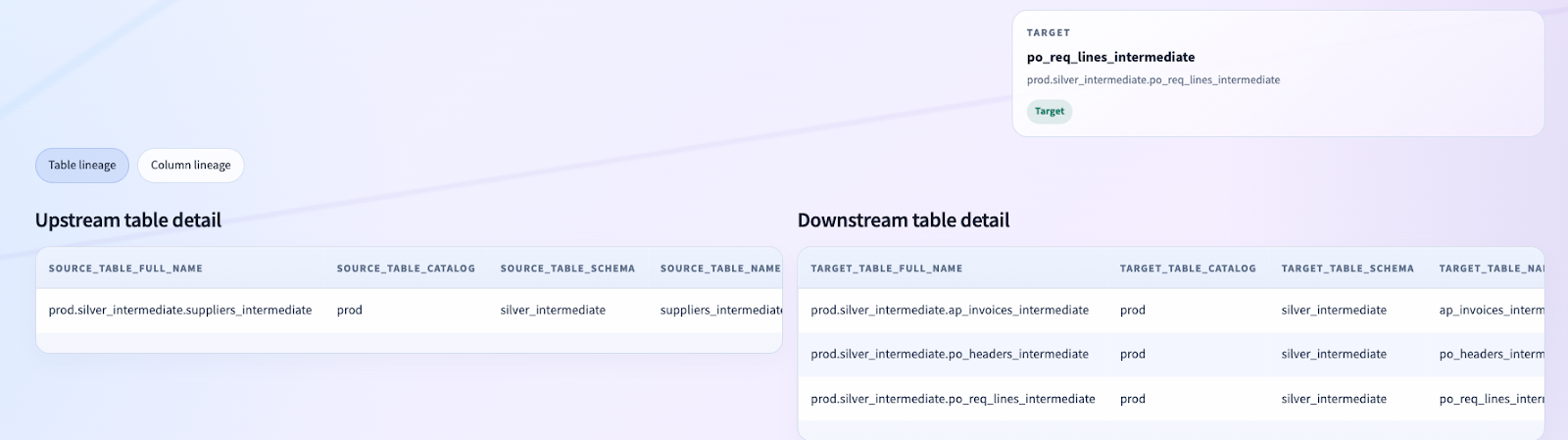Select the downstream po_req_lines_intermediate full name row
The height and width of the screenshot is (440, 1568).
pos(953,400)
